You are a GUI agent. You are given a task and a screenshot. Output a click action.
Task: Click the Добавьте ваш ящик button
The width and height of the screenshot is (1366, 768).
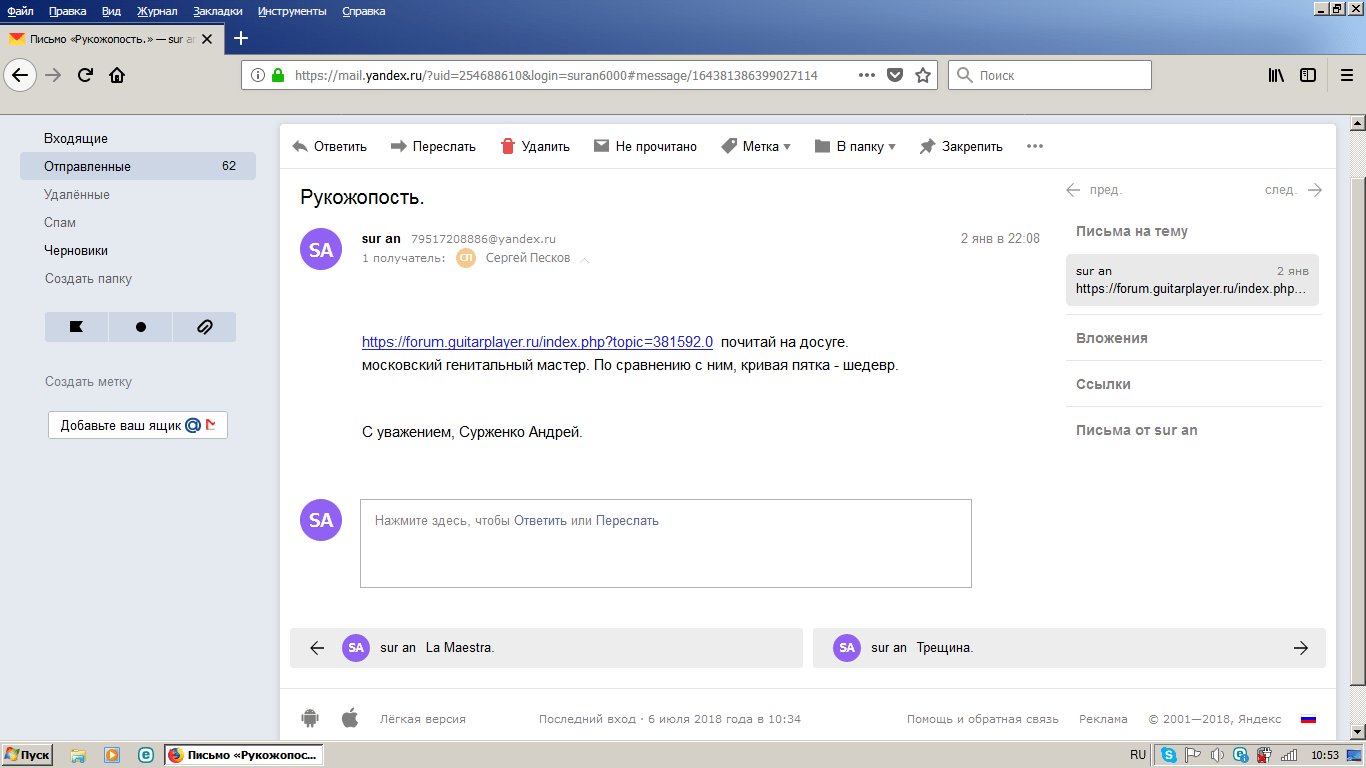[138, 425]
